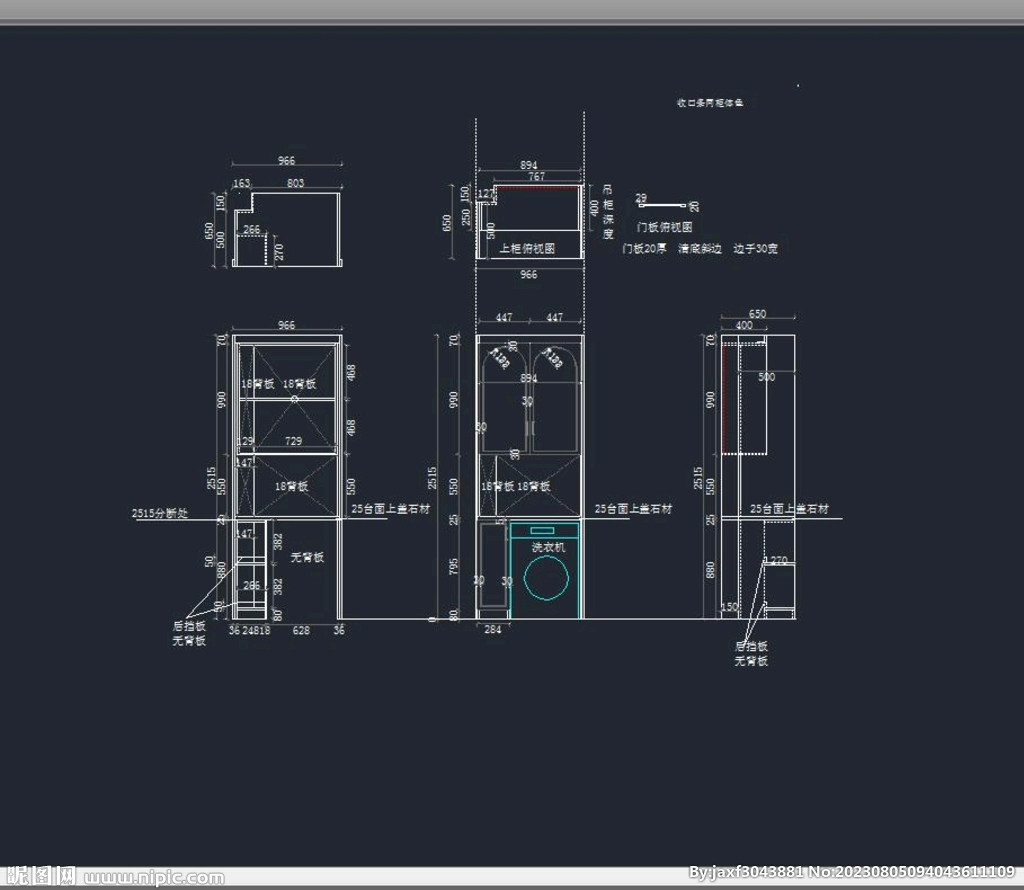This screenshot has height=890, width=1024.
Task: Select the 729 dimension in left elevation
Action: pyautogui.click(x=293, y=441)
